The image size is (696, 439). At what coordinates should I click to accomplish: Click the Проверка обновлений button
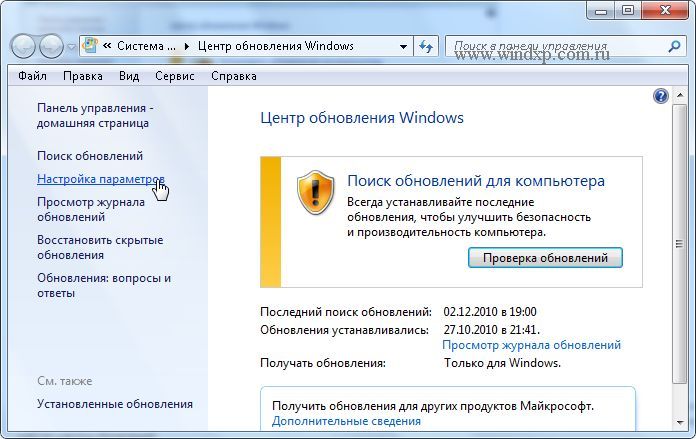point(545,258)
